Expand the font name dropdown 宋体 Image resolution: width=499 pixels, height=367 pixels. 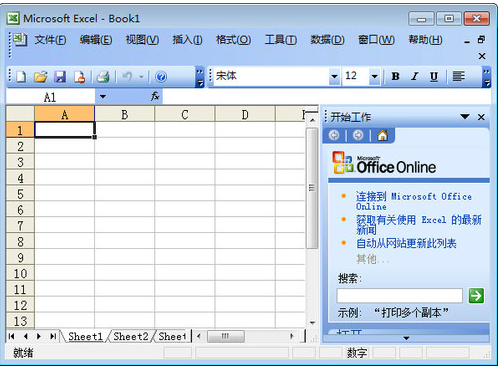pos(334,77)
